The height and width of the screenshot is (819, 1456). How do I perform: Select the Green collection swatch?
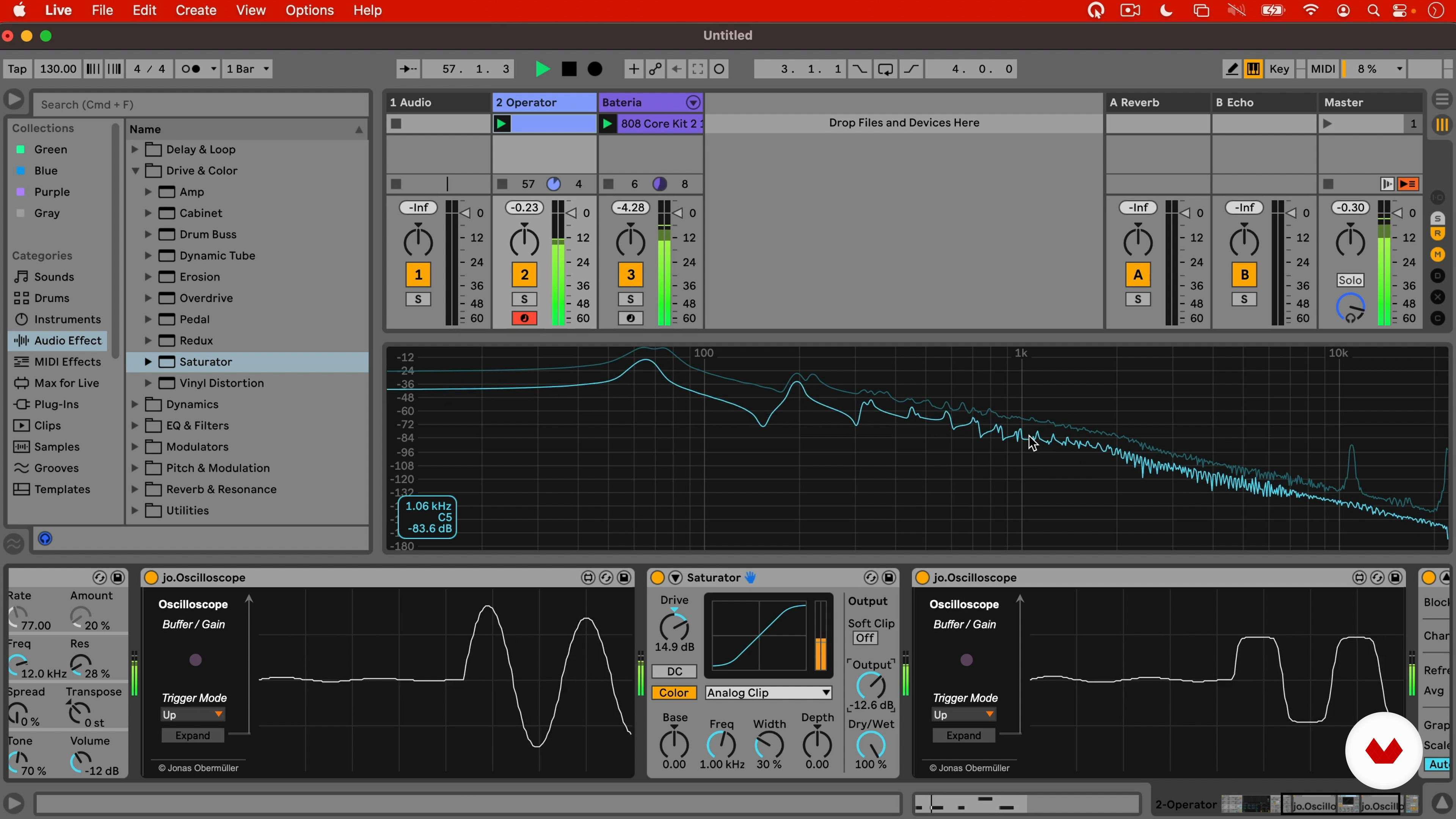21,150
